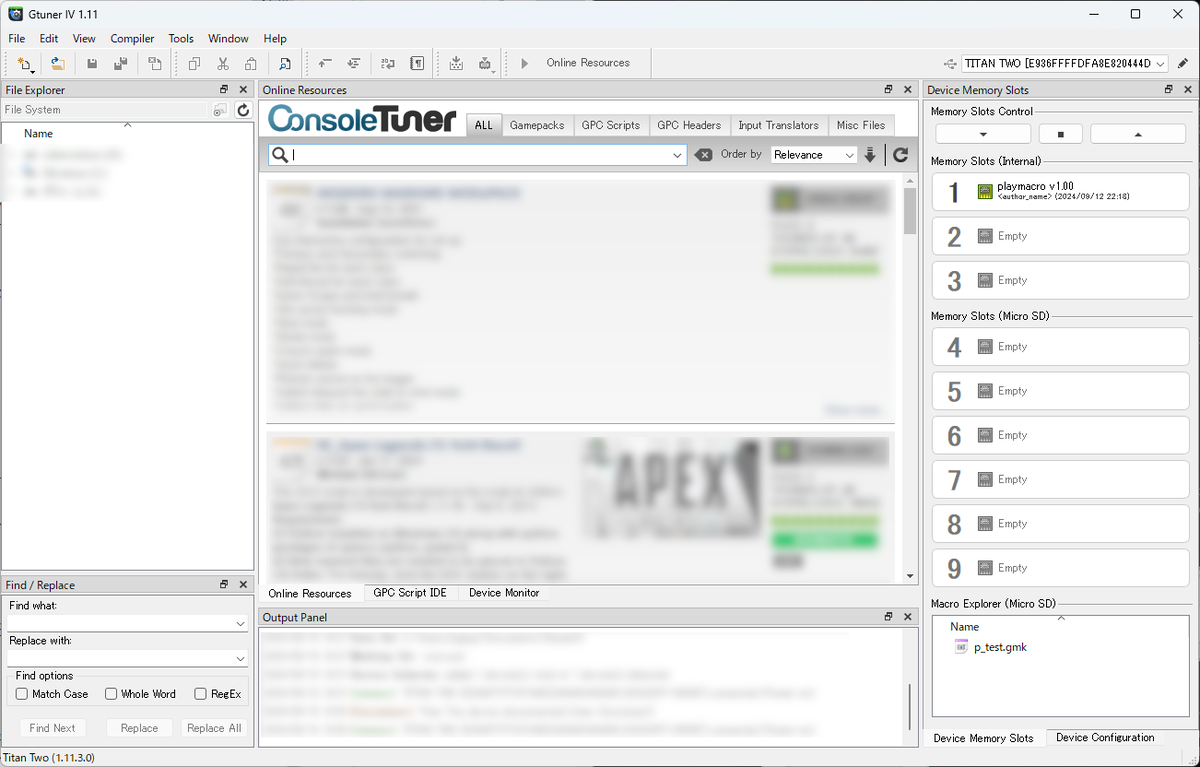Viewport: 1200px width, 767px height.
Task: Click the stop button in Memory Slots Control
Action: (1060, 134)
